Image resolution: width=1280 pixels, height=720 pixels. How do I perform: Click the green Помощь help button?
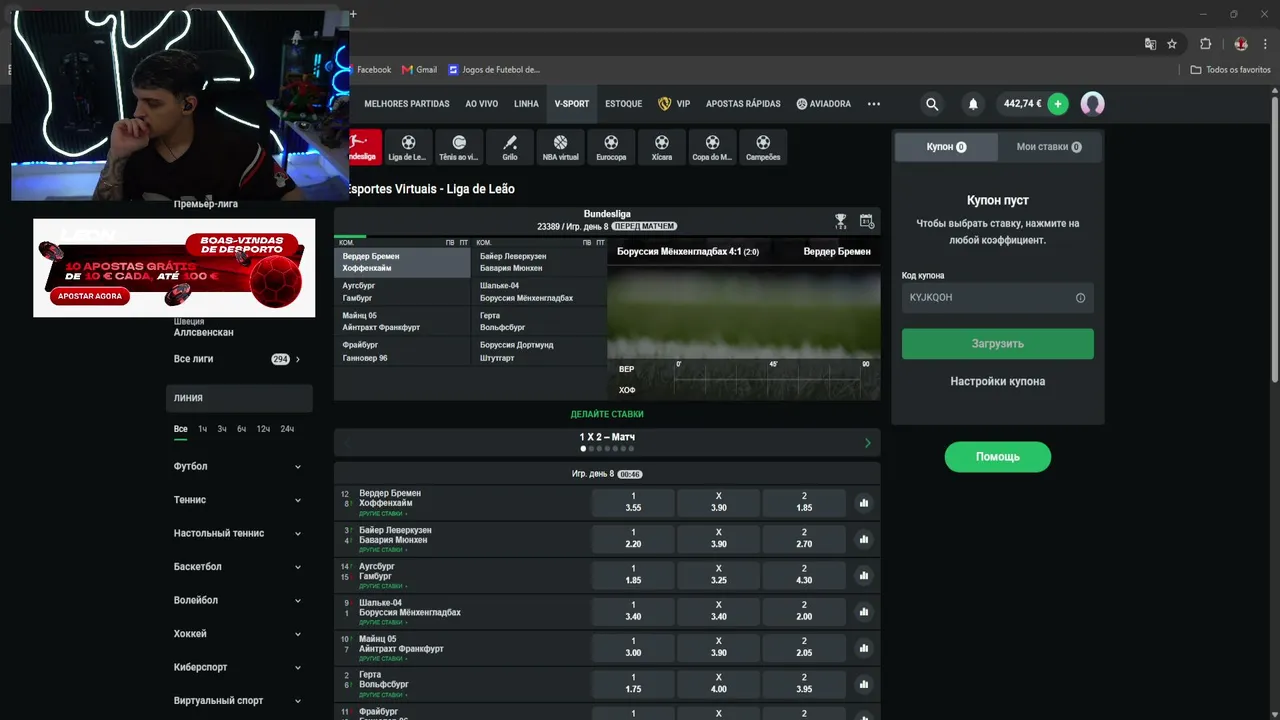coord(998,457)
